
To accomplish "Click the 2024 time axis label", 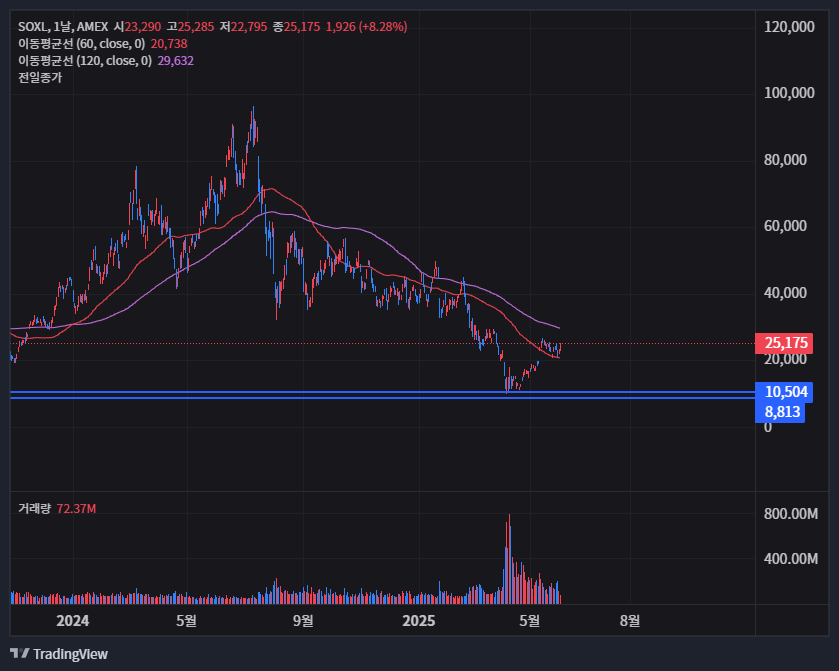I will pyautogui.click(x=73, y=621).
